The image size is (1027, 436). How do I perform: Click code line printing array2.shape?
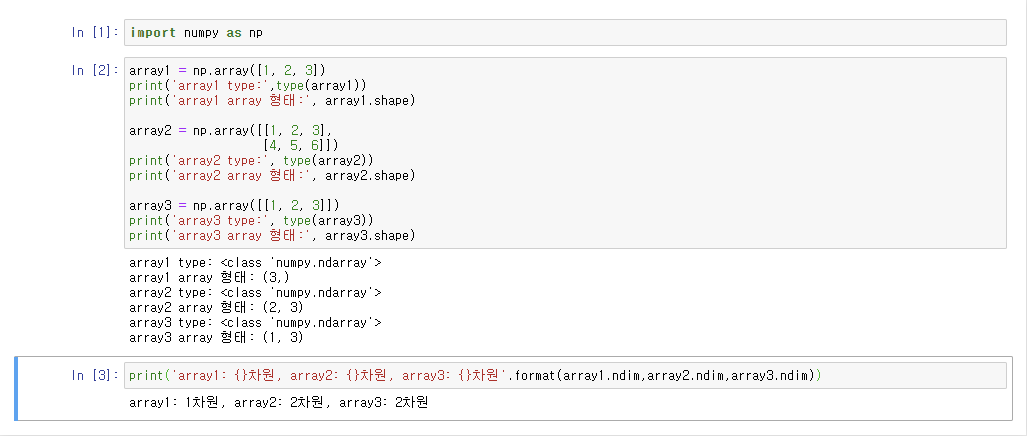click(x=272, y=175)
